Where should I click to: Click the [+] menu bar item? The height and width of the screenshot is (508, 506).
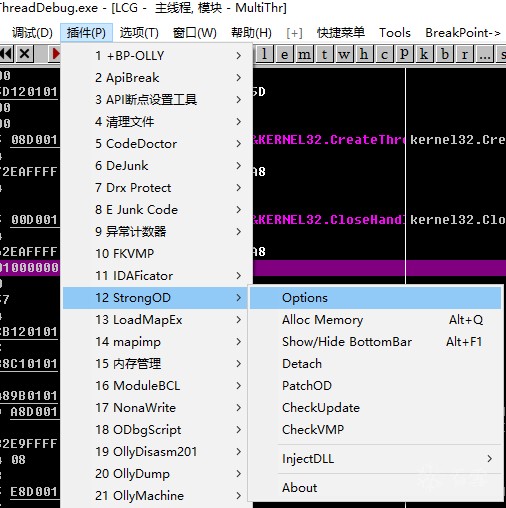pos(294,33)
